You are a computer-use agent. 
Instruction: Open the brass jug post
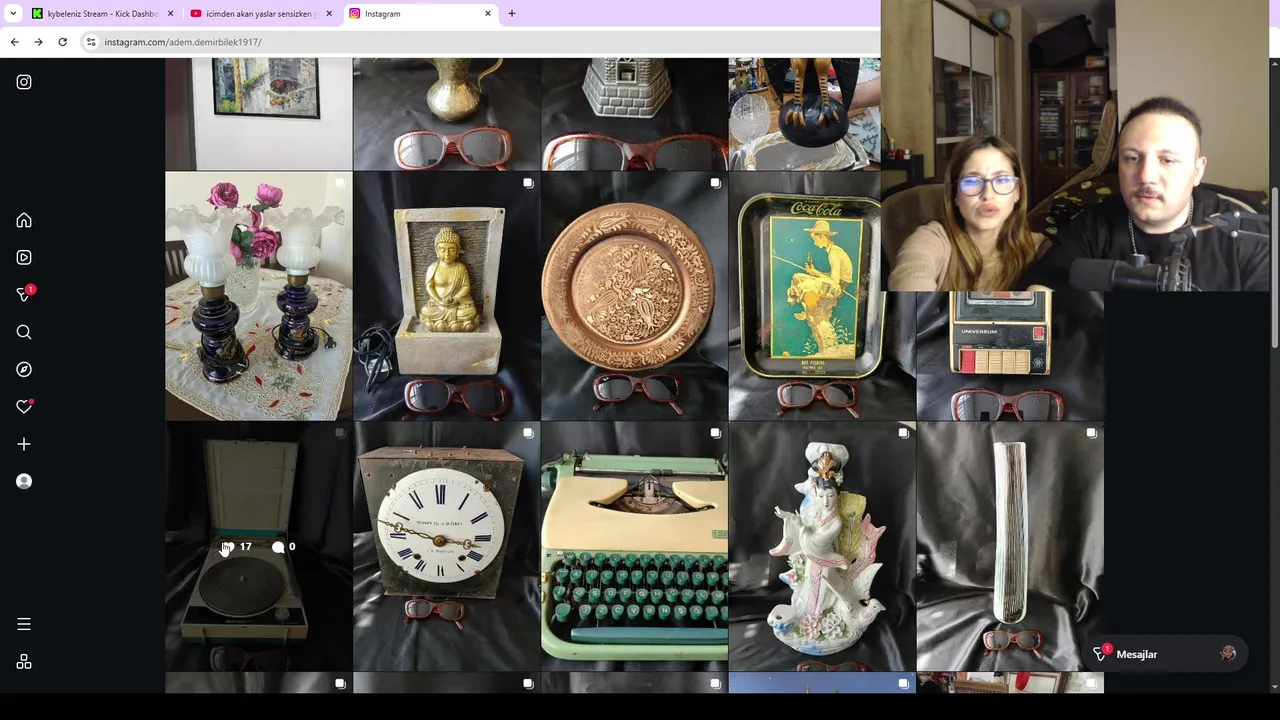(446, 114)
